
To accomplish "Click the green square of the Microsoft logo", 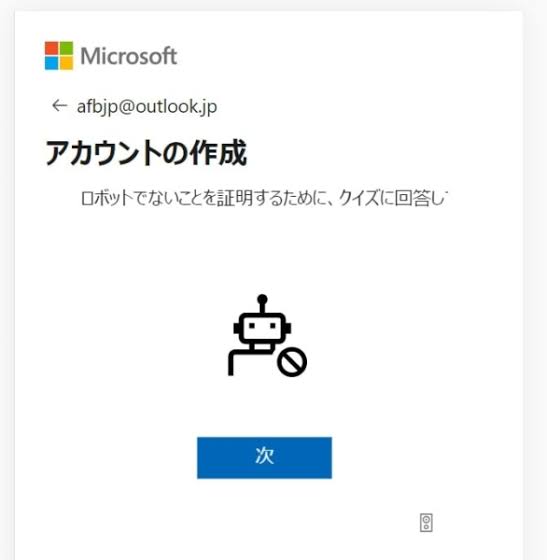I will point(66,48).
